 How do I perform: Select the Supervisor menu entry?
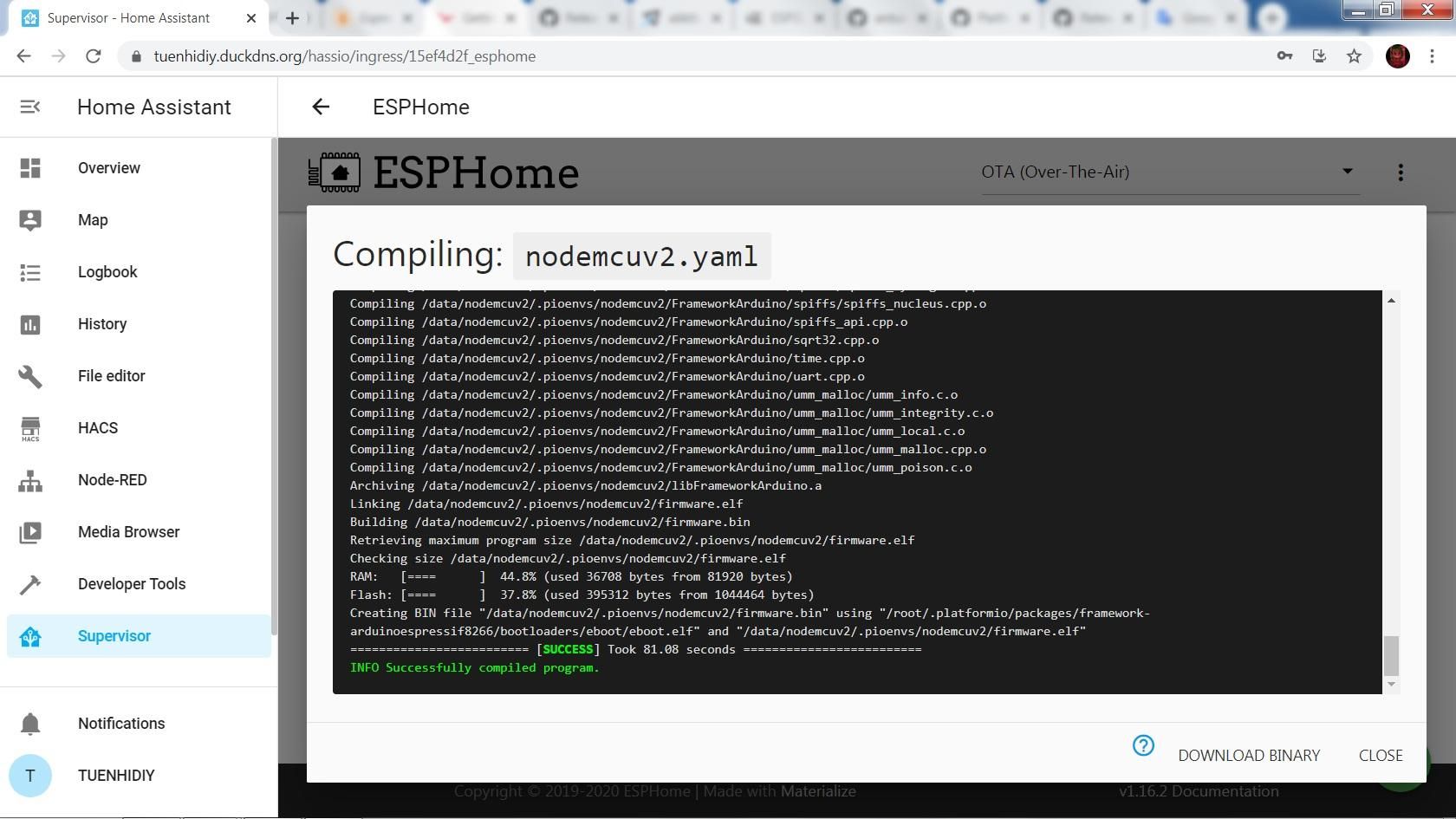tap(114, 635)
